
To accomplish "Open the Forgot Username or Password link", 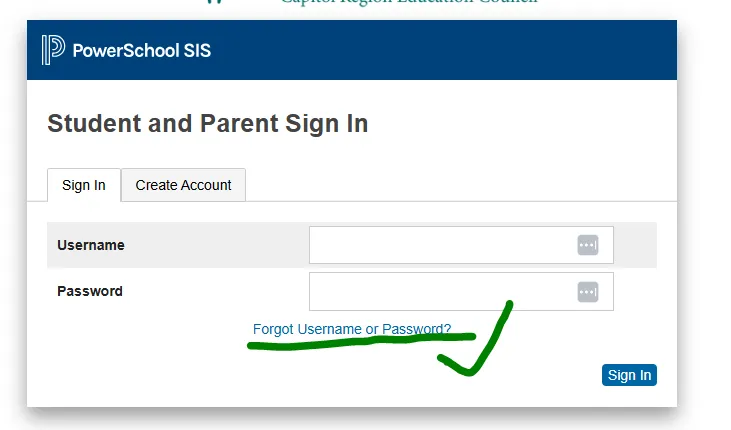I will pos(351,329).
